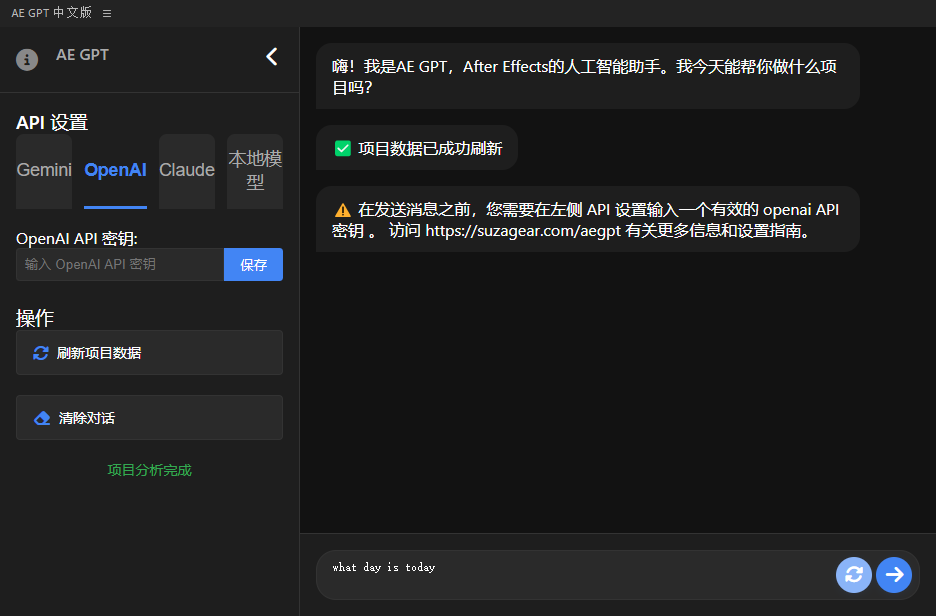Click the OpenAI API 密钥 input field

(x=120, y=265)
